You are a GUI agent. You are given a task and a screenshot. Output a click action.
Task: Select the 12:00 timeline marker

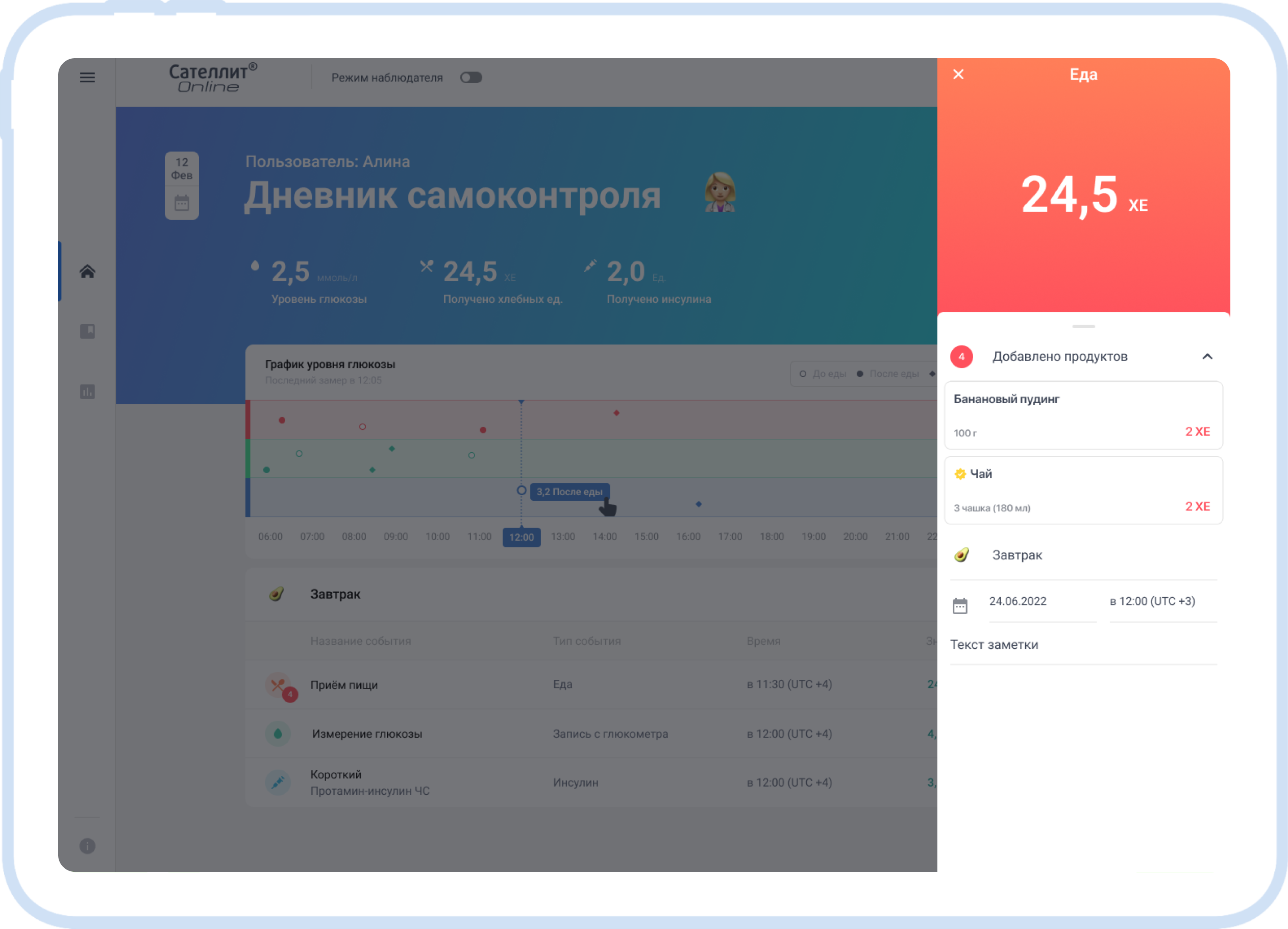522,537
